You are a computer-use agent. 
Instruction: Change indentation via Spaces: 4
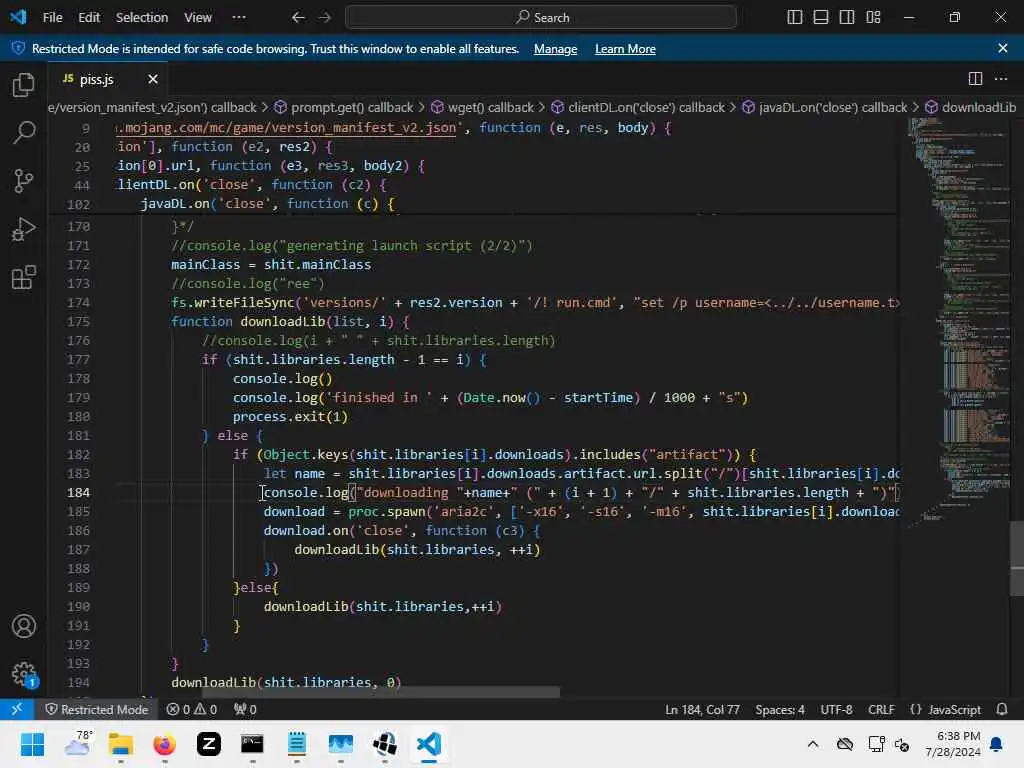coord(780,710)
